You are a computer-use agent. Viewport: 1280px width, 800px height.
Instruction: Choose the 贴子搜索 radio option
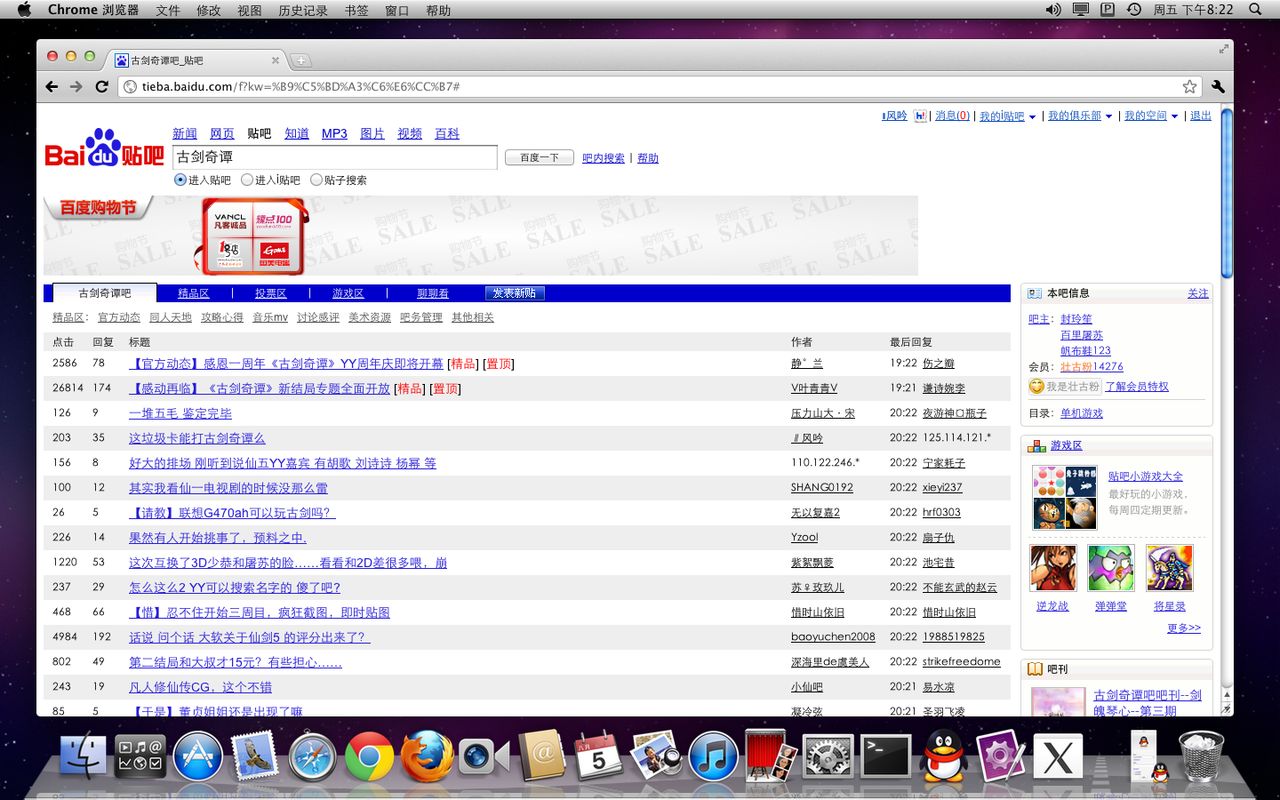click(316, 180)
